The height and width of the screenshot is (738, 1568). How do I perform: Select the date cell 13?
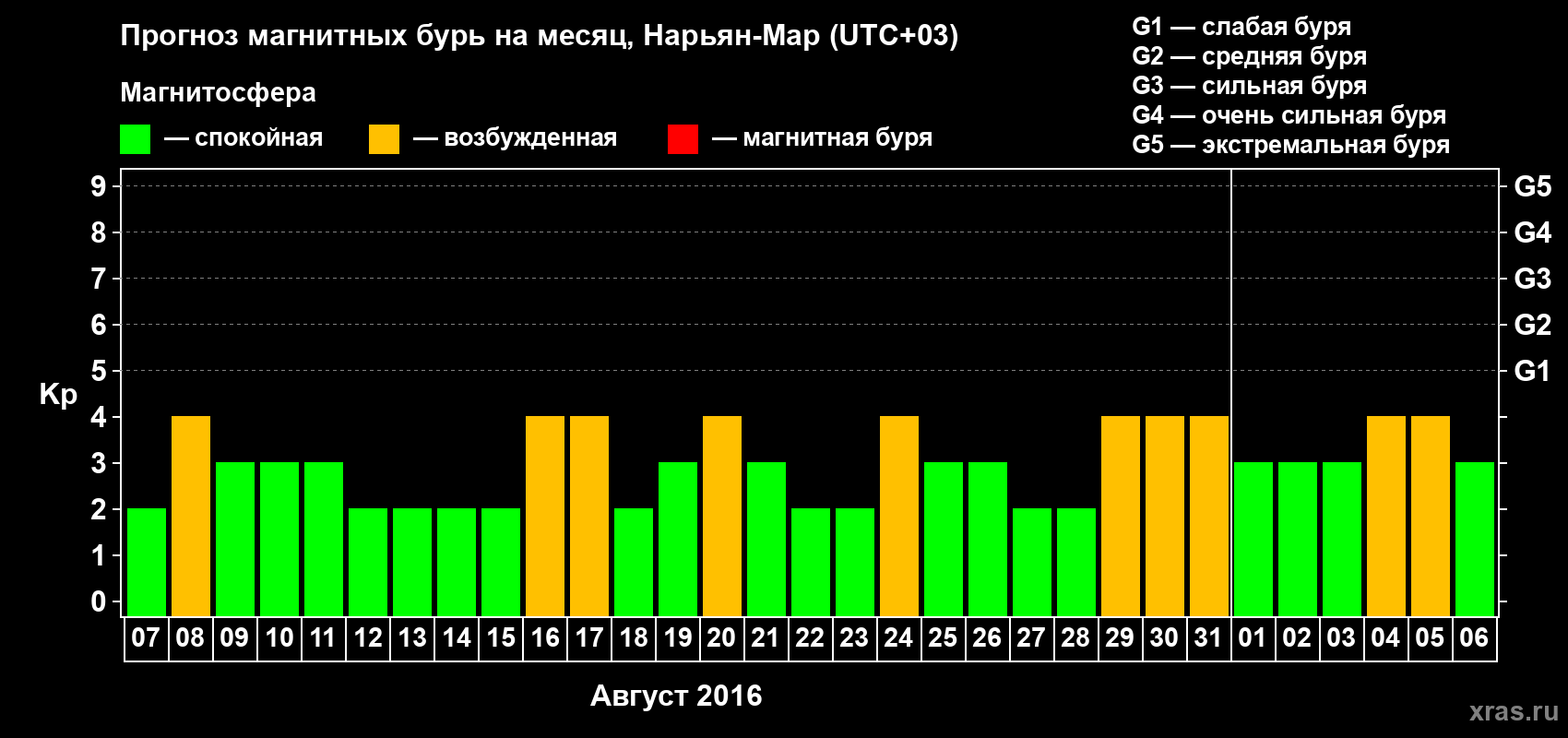[411, 638]
